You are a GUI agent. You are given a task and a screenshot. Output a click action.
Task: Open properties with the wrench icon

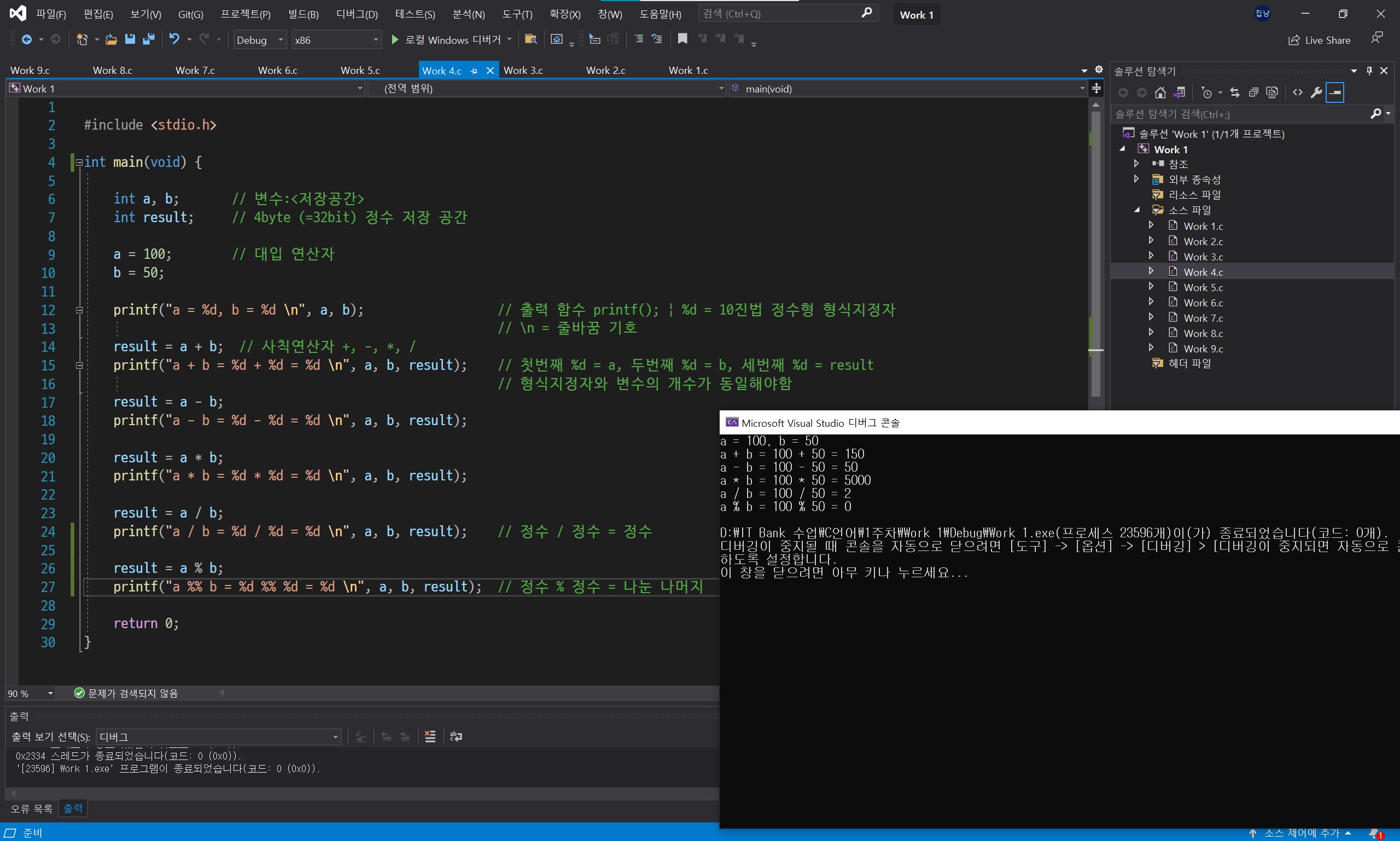1316,92
